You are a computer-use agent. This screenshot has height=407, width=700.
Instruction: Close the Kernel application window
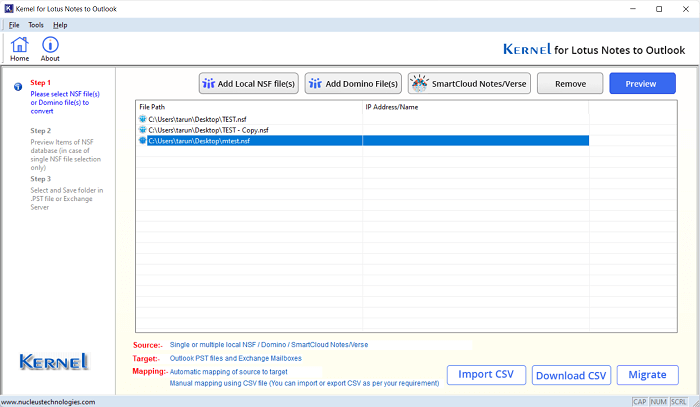point(686,9)
